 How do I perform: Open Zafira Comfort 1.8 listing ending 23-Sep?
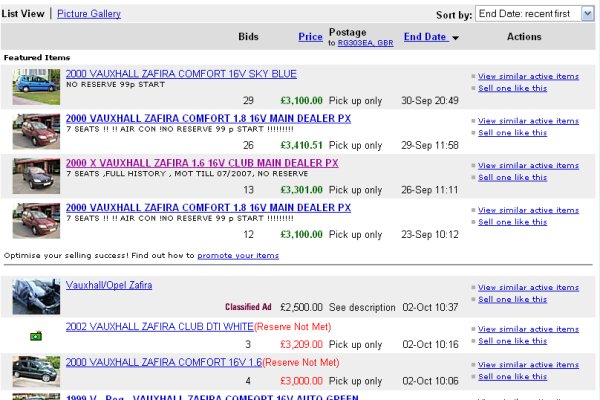coord(208,208)
